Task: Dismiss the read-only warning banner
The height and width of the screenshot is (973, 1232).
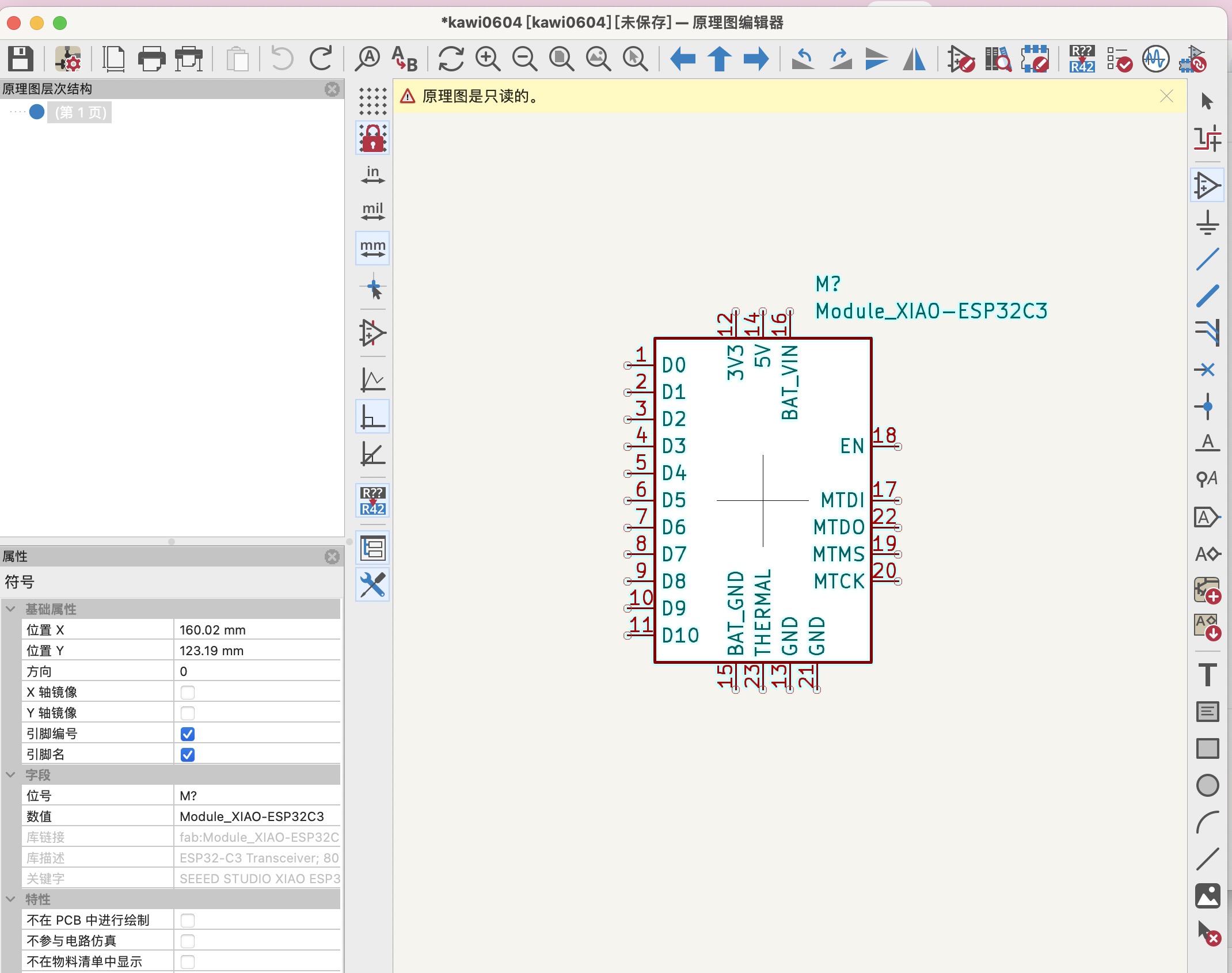Action: [x=1166, y=96]
